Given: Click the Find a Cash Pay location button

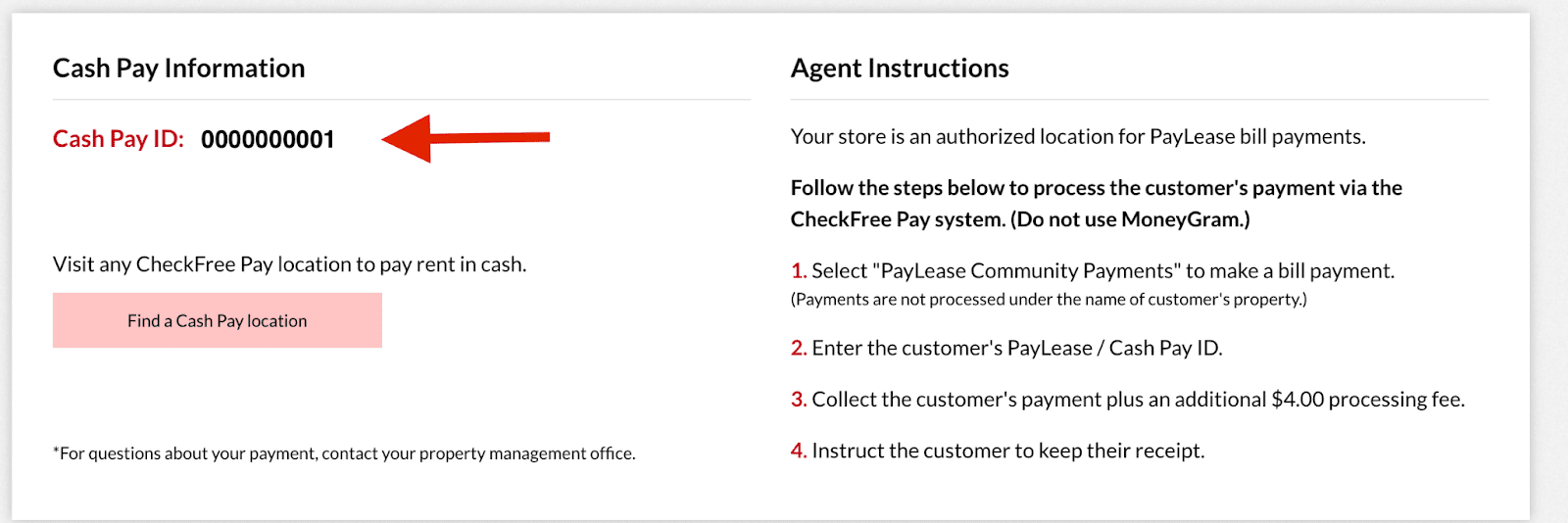Looking at the screenshot, I should 217,320.
